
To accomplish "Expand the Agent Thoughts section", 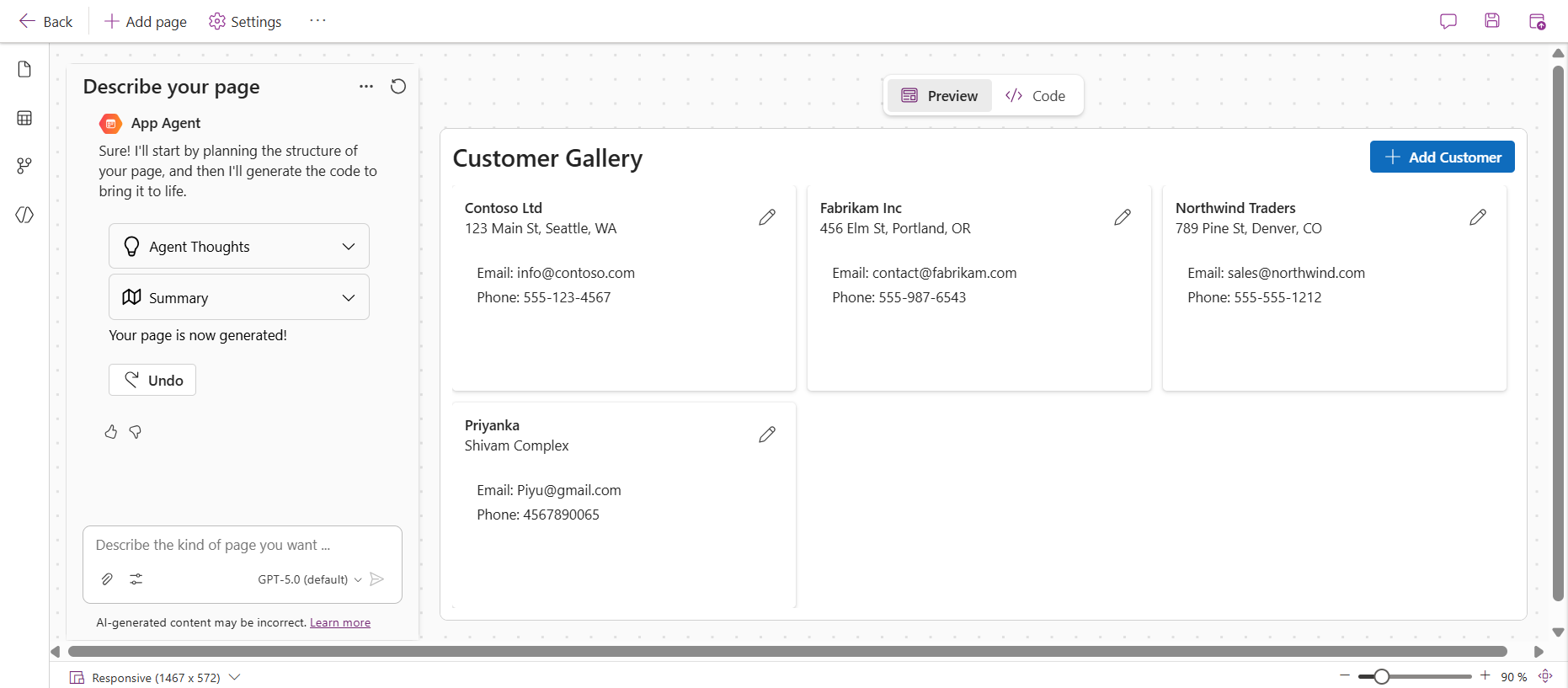I will [239, 246].
